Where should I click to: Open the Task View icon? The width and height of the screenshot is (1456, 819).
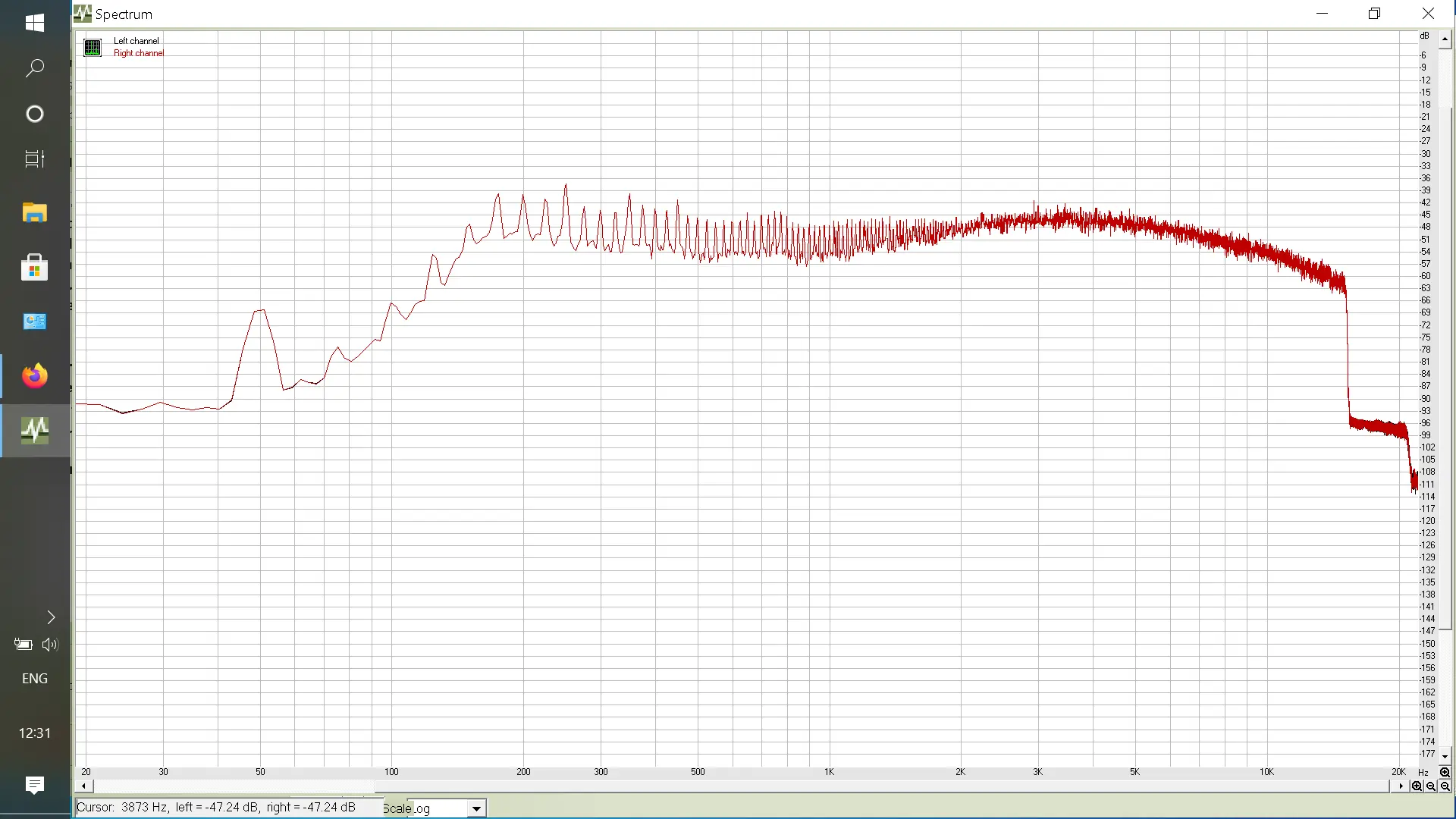tap(35, 159)
